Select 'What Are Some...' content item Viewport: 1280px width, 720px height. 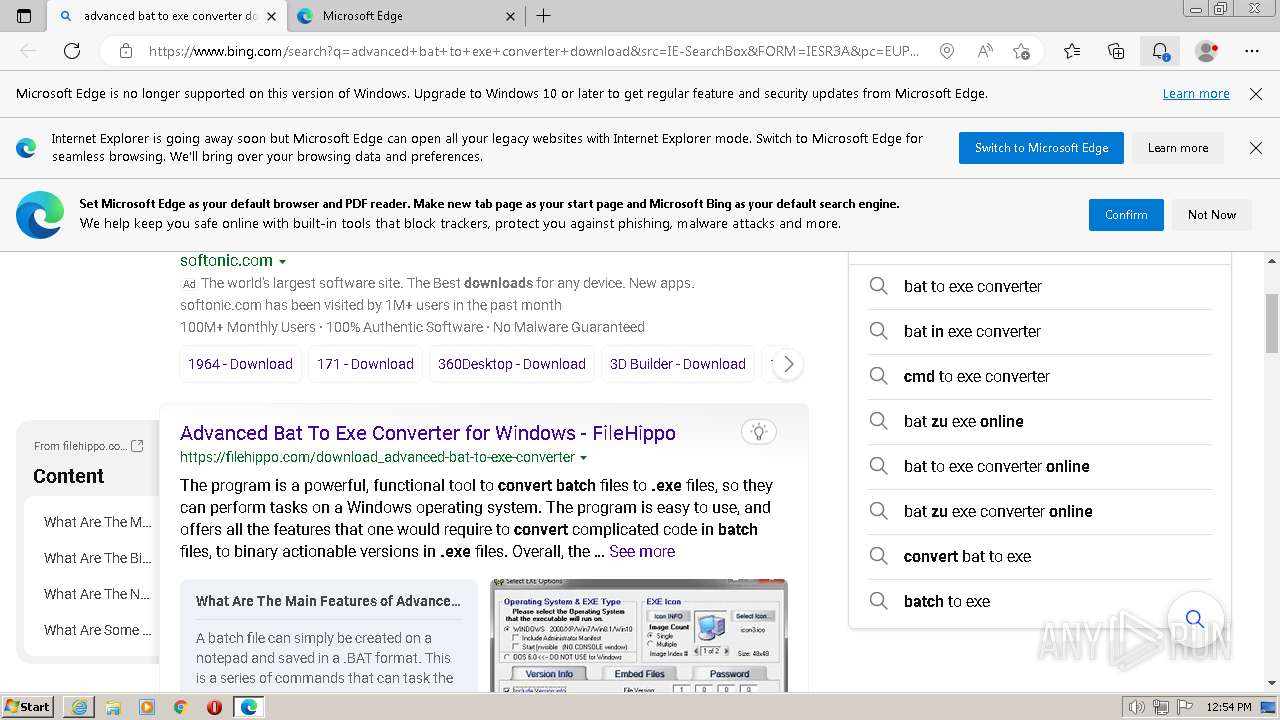coord(98,630)
